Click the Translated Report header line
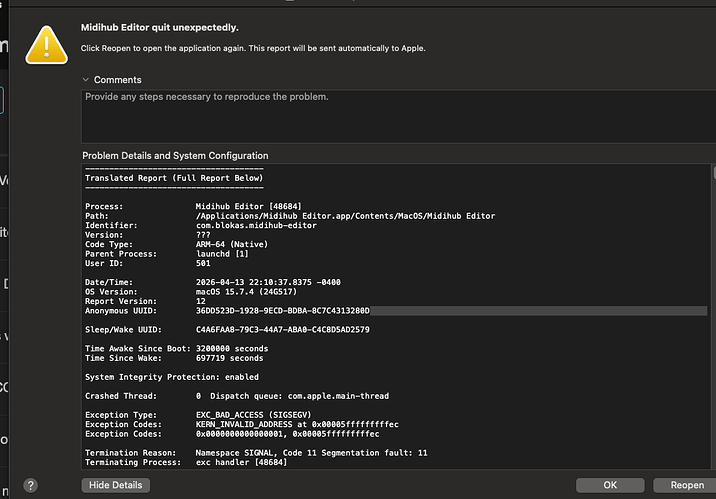Screen dimensions: 716x499 (x=174, y=178)
